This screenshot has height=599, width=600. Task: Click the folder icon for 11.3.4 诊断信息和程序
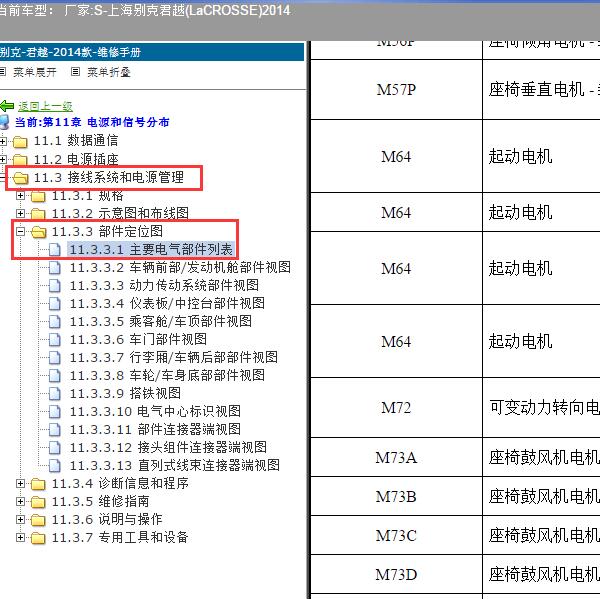[x=38, y=484]
